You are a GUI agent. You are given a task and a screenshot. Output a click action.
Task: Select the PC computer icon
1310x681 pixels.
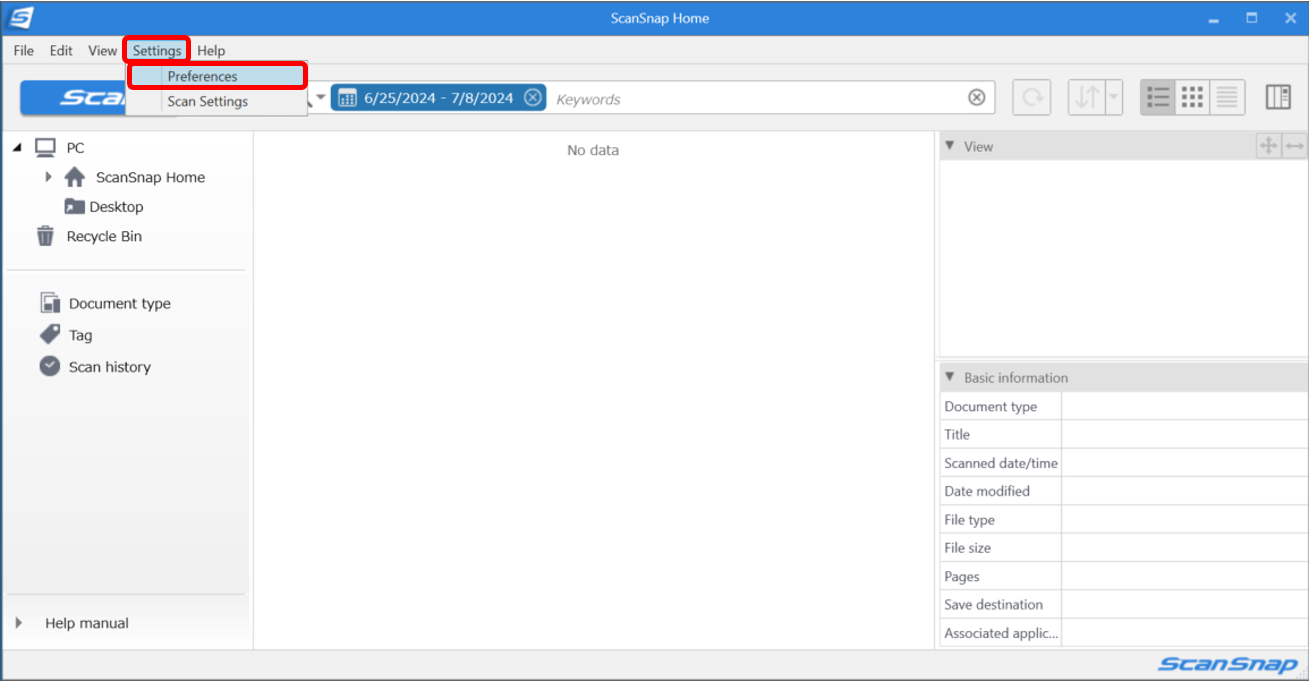click(x=45, y=148)
